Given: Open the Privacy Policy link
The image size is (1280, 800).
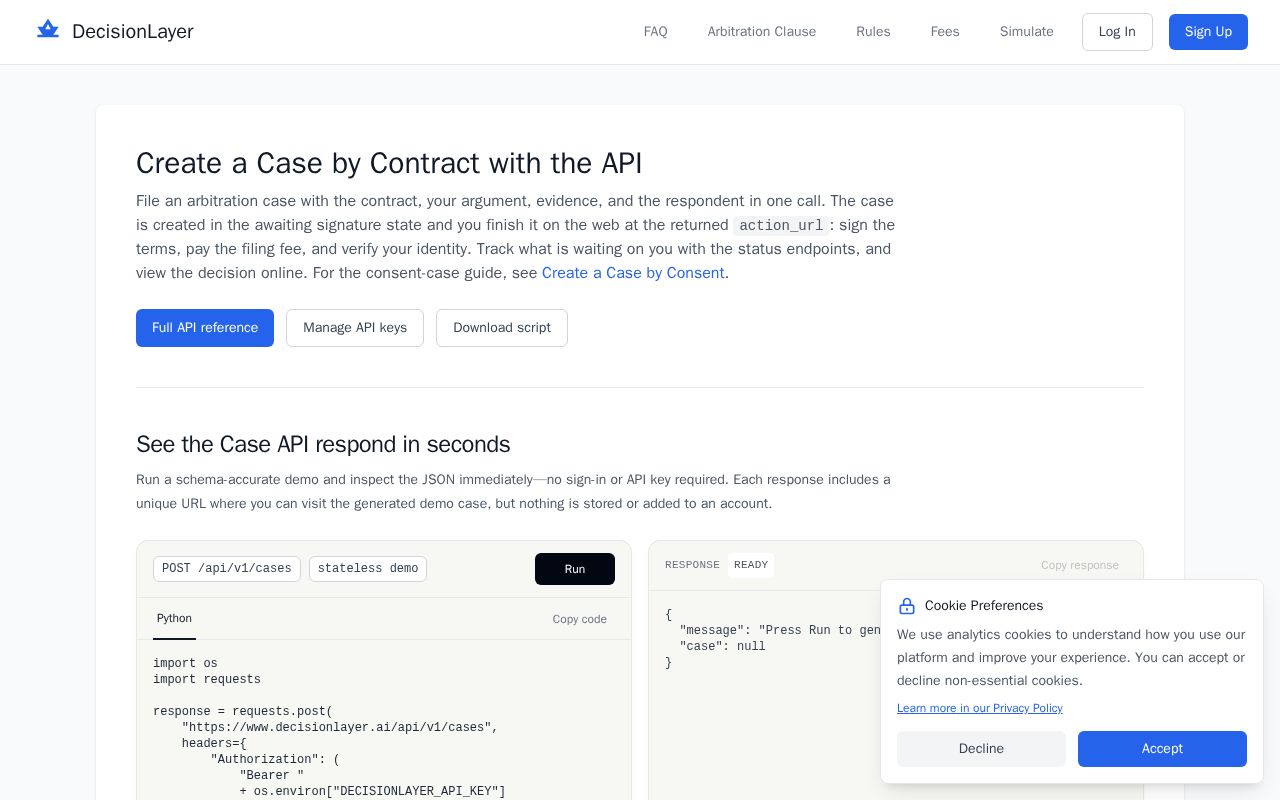Looking at the screenshot, I should [980, 708].
